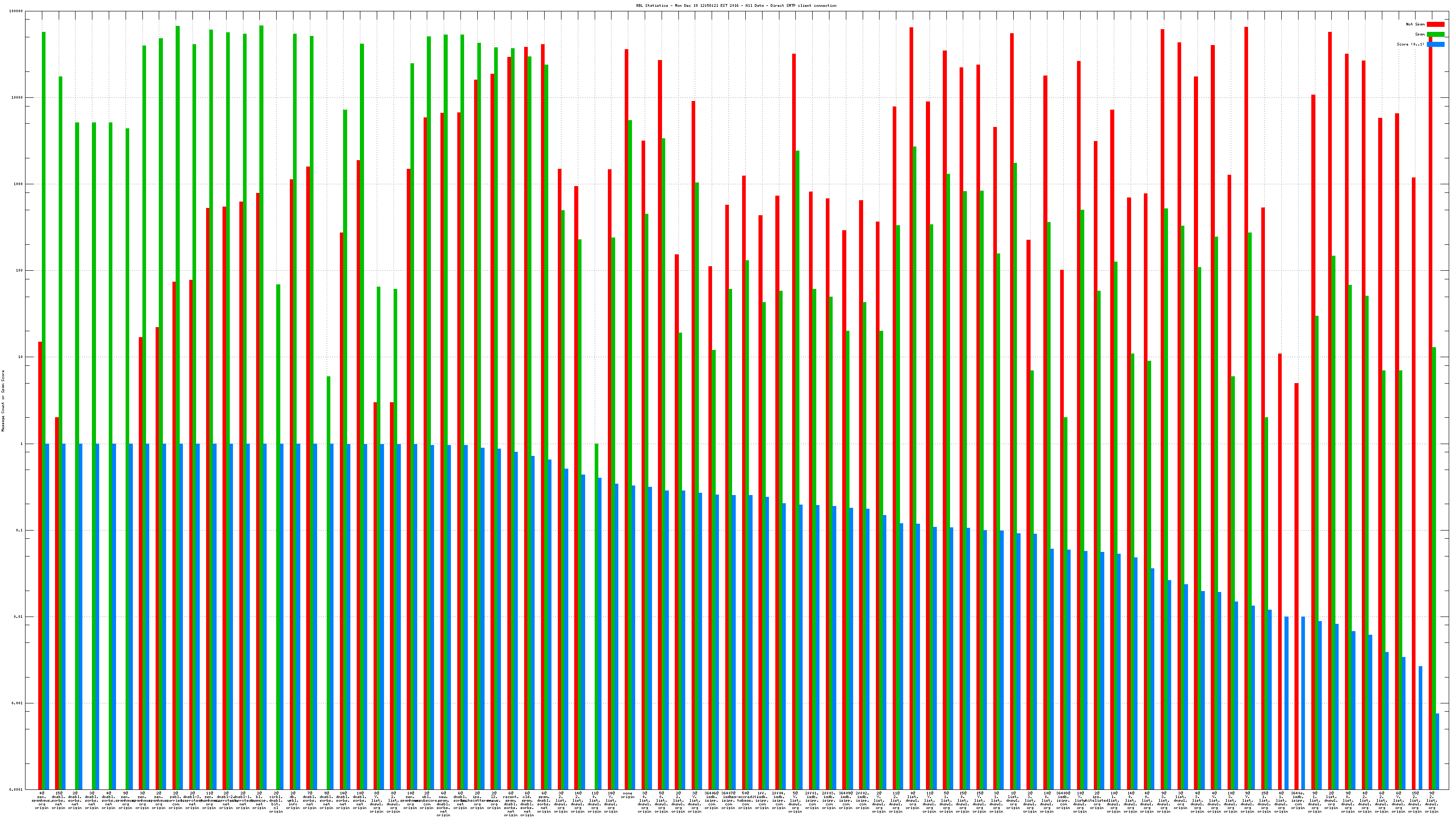The image size is (1456, 819).
Task: Click the db.wpbl.info x-axis label
Action: 293,800
